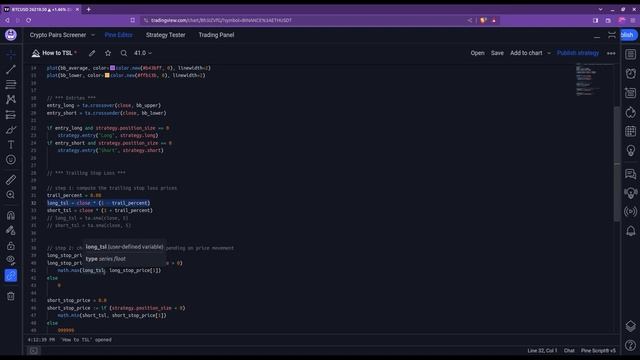The width and height of the screenshot is (640, 360).
Task: Open the chart patterns tool
Action: pos(11,100)
